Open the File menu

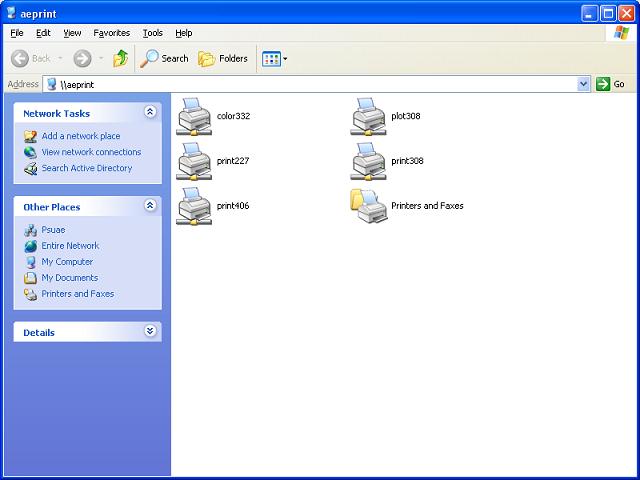(17, 33)
